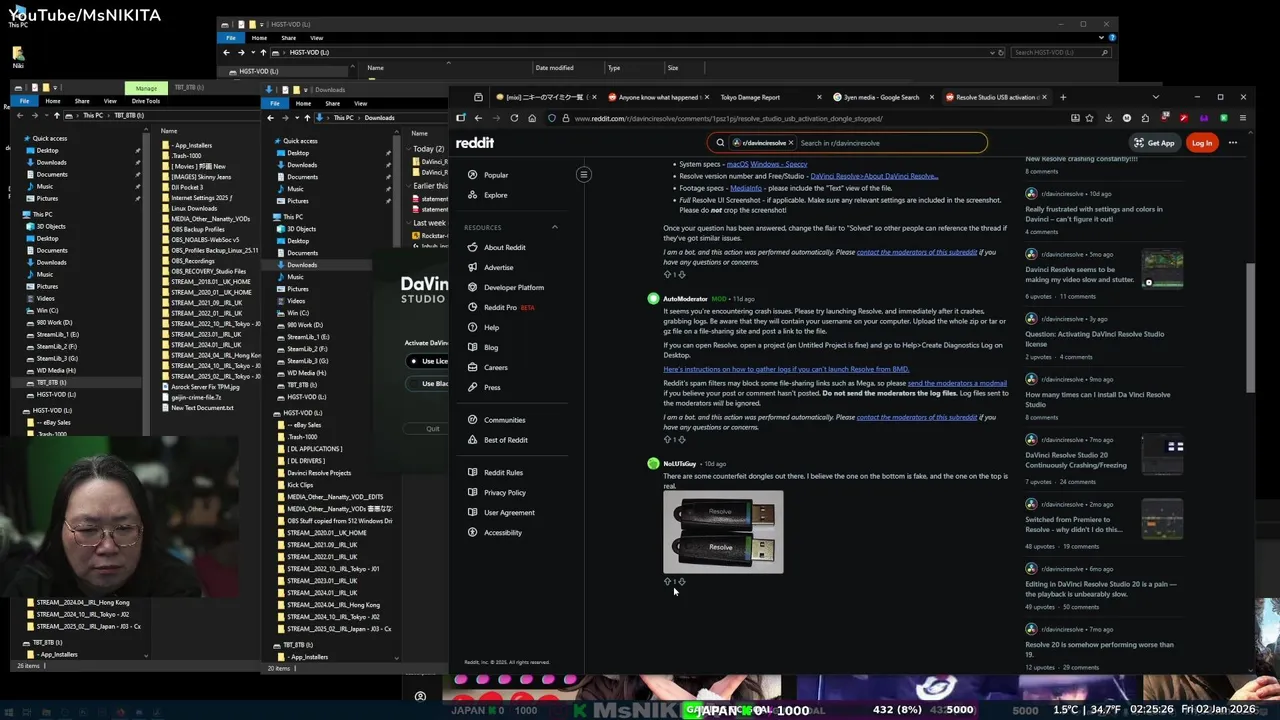This screenshot has height=720, width=1280.
Task: Collapse the Today group in Downloads window
Action: [x=408, y=149]
